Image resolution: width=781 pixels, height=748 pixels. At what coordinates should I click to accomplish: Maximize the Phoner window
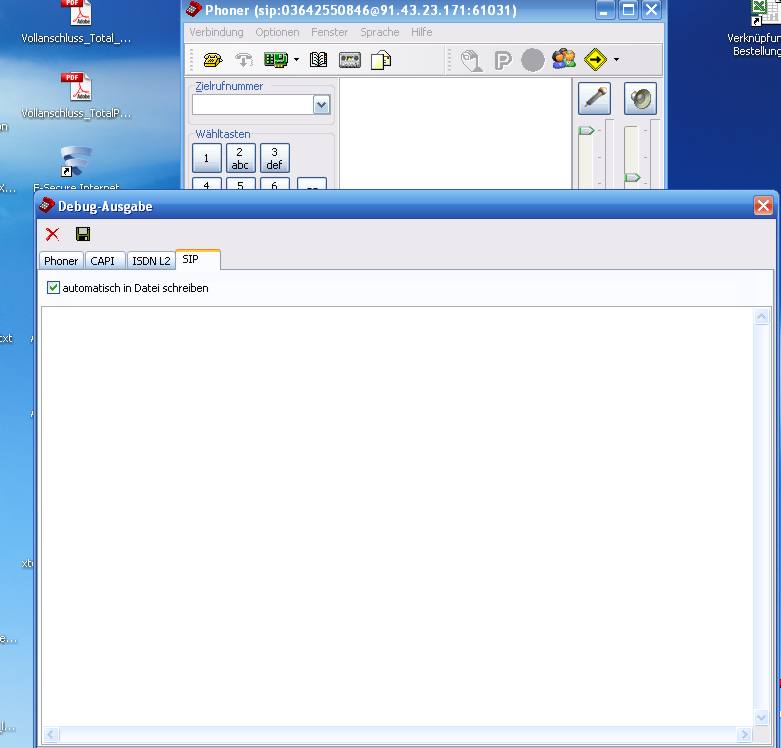pos(629,9)
